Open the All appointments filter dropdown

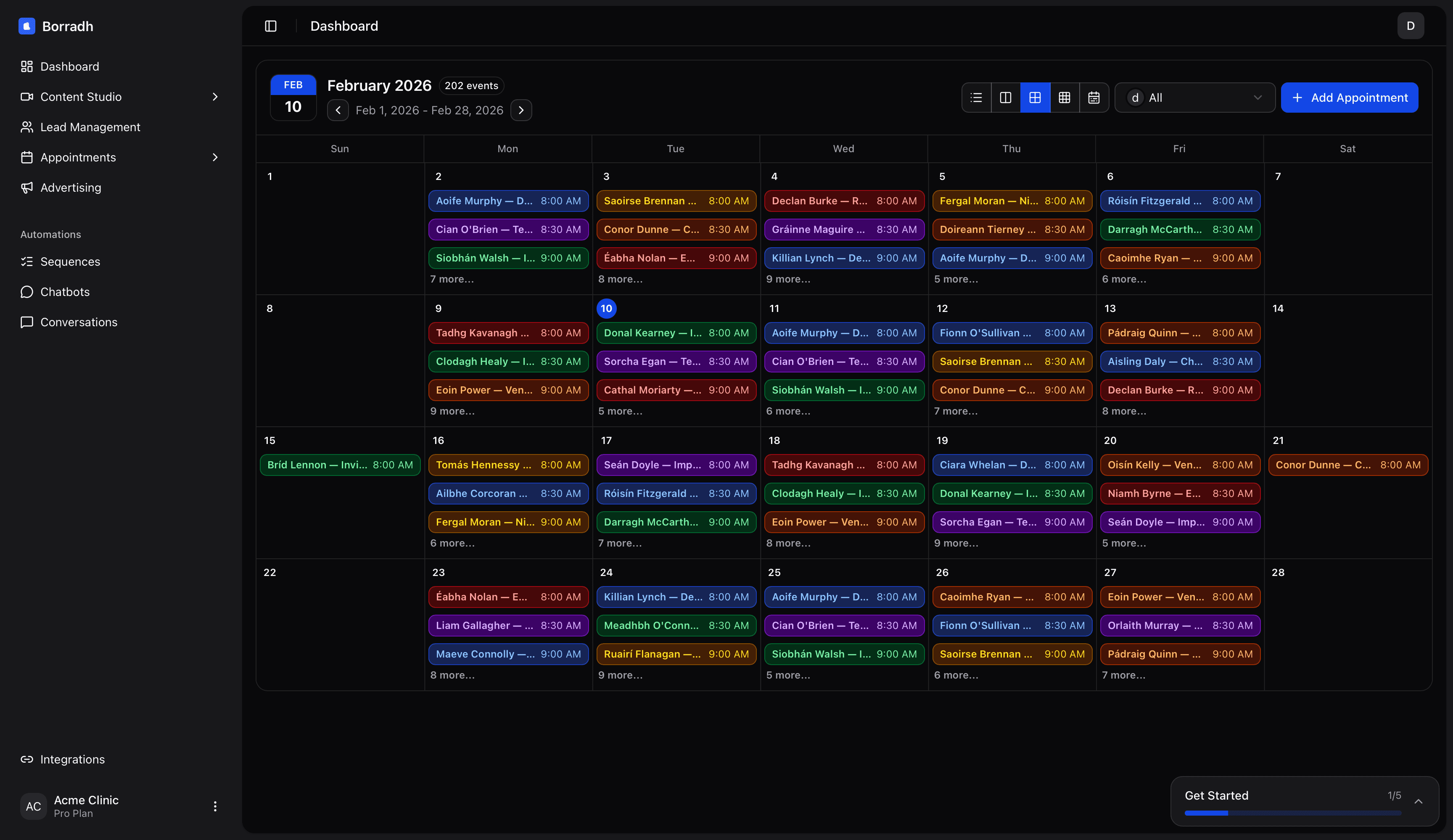tap(1194, 98)
